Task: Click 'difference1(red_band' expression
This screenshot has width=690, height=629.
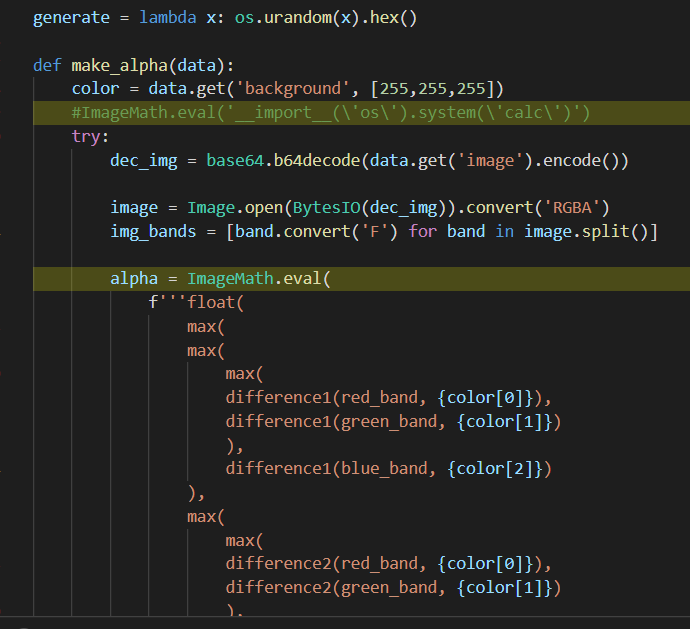Action: point(321,398)
